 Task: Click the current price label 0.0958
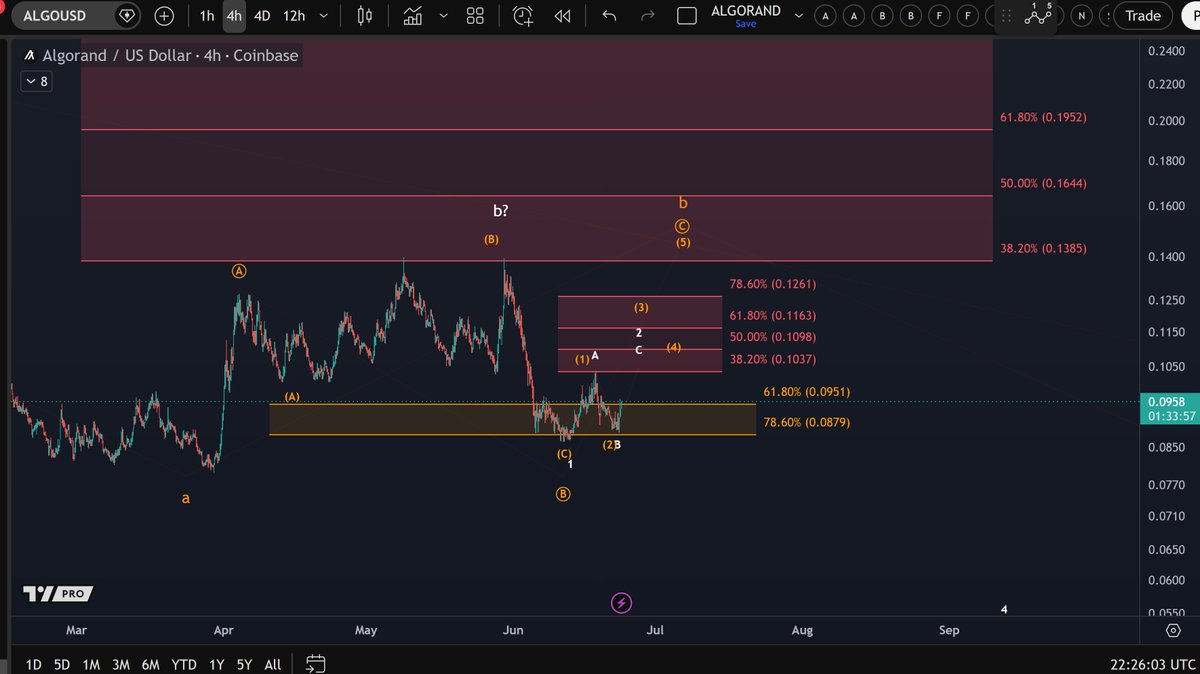(x=1167, y=401)
